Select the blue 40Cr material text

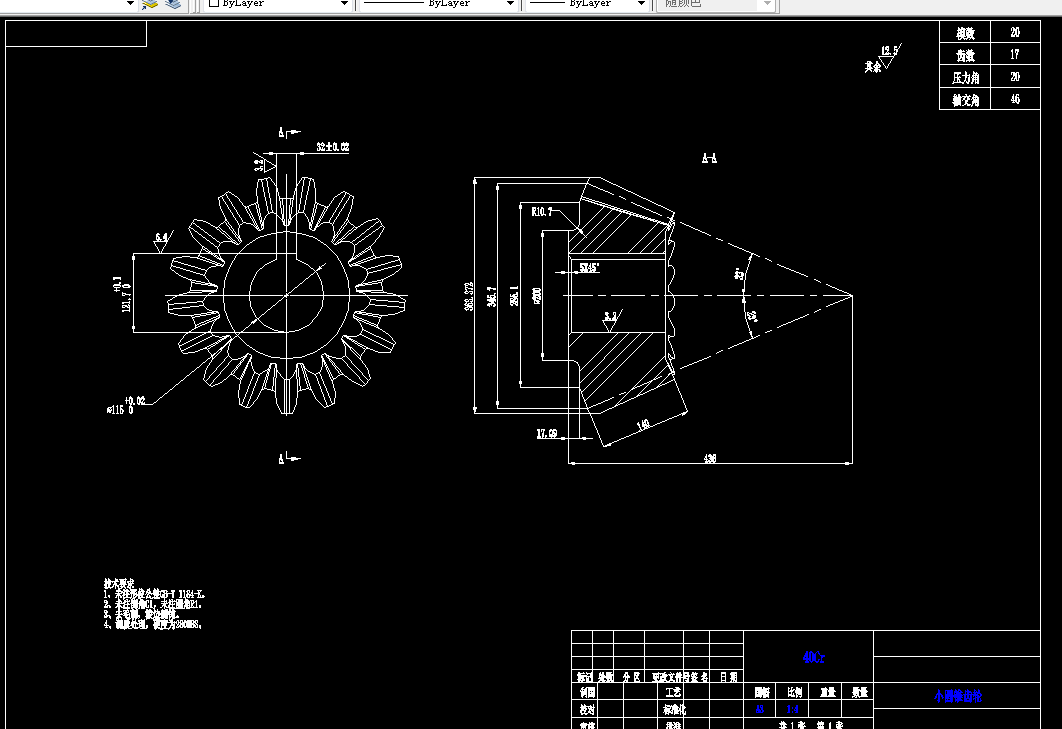click(x=813, y=657)
